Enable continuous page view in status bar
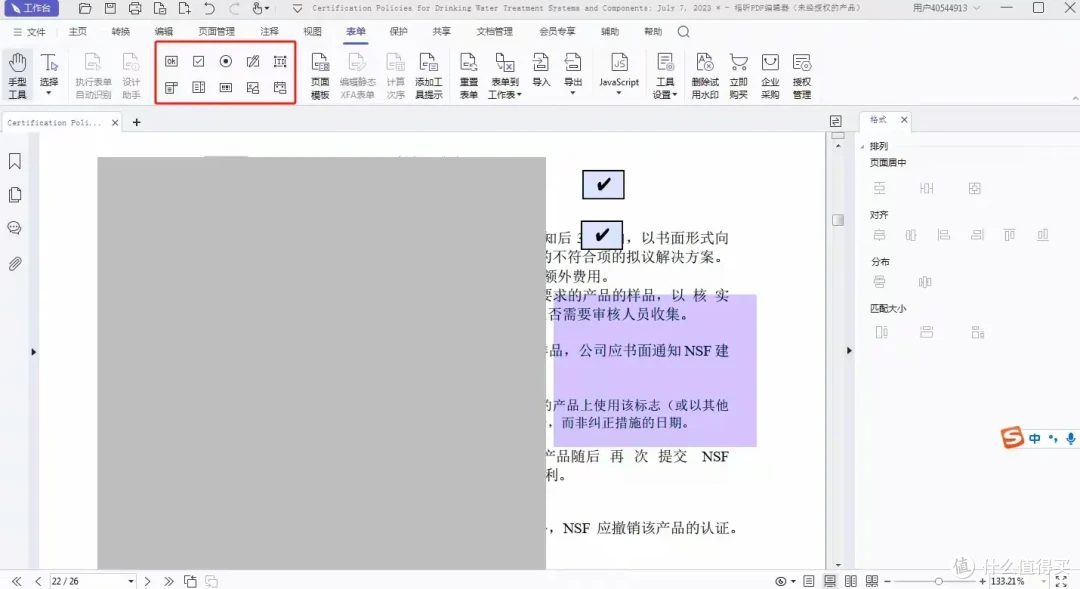Viewport: 1080px width, 589px height. [x=830, y=581]
